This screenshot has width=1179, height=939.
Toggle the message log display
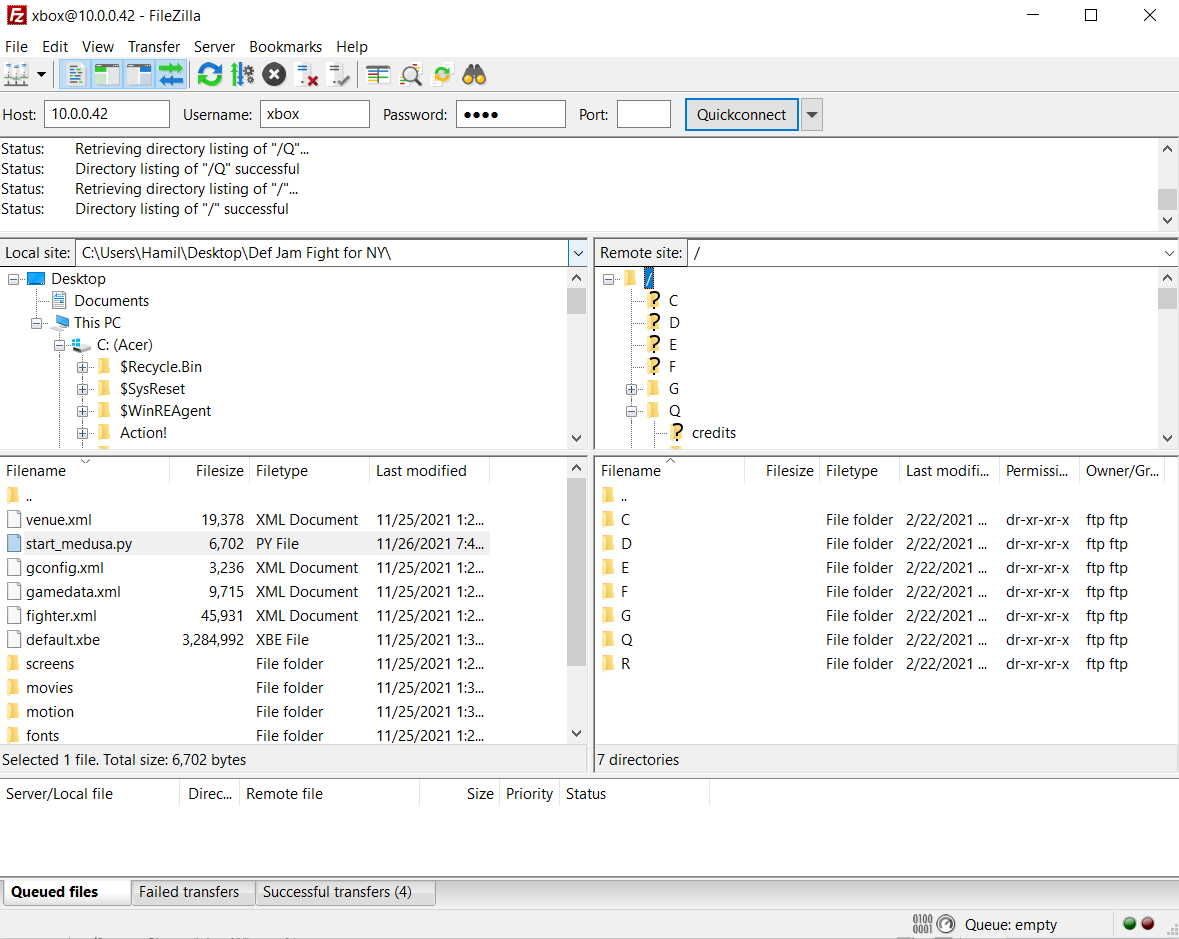pos(75,74)
